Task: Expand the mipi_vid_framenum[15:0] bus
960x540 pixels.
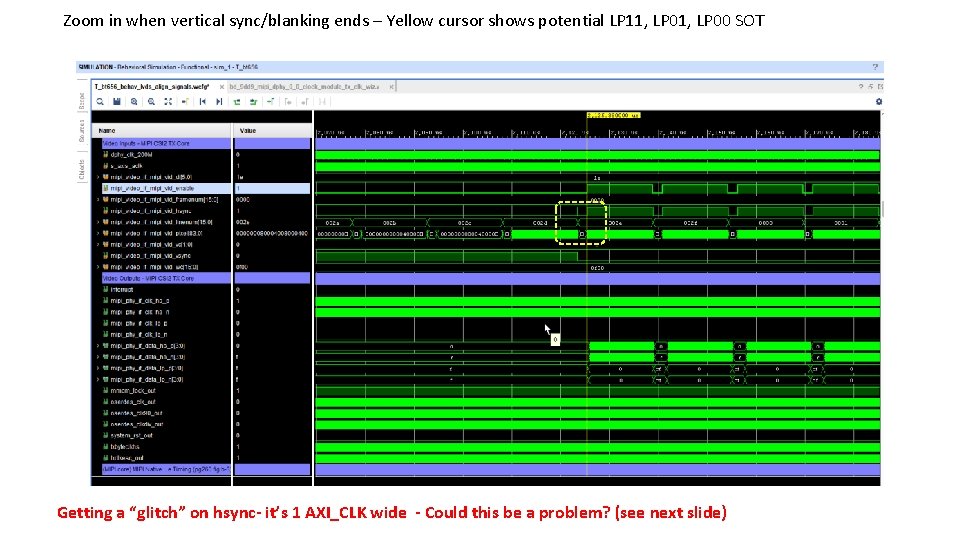Action: [98, 200]
